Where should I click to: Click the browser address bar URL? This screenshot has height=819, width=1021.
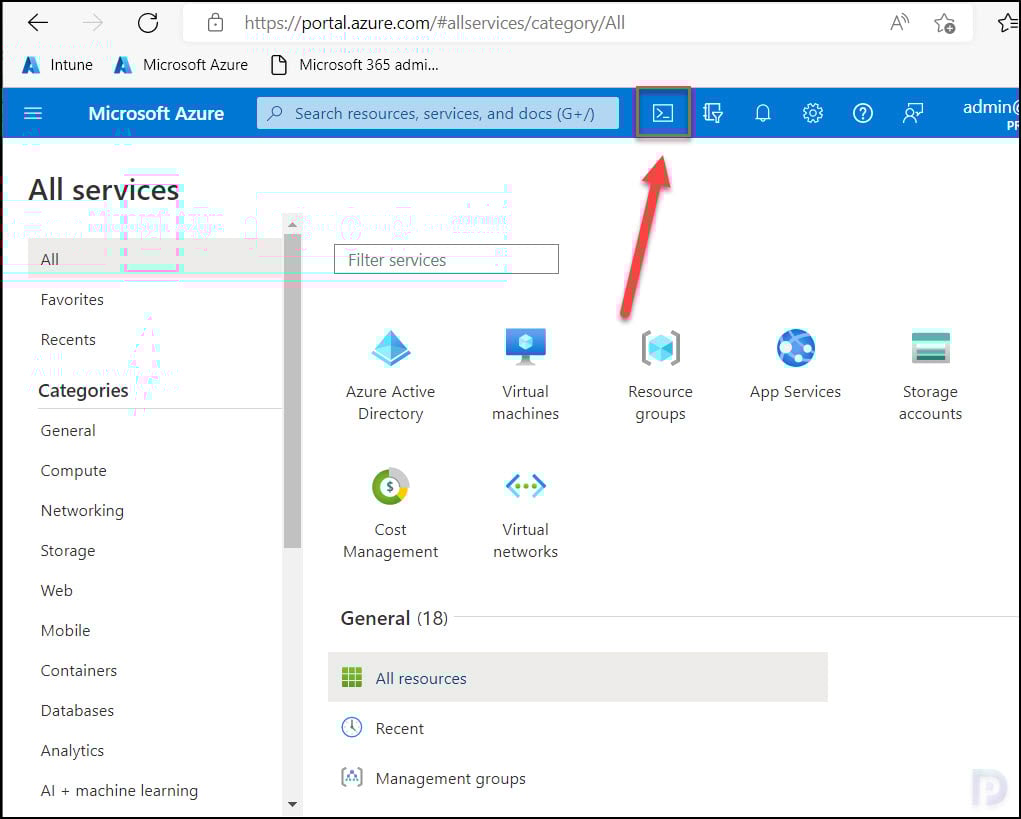[x=434, y=23]
